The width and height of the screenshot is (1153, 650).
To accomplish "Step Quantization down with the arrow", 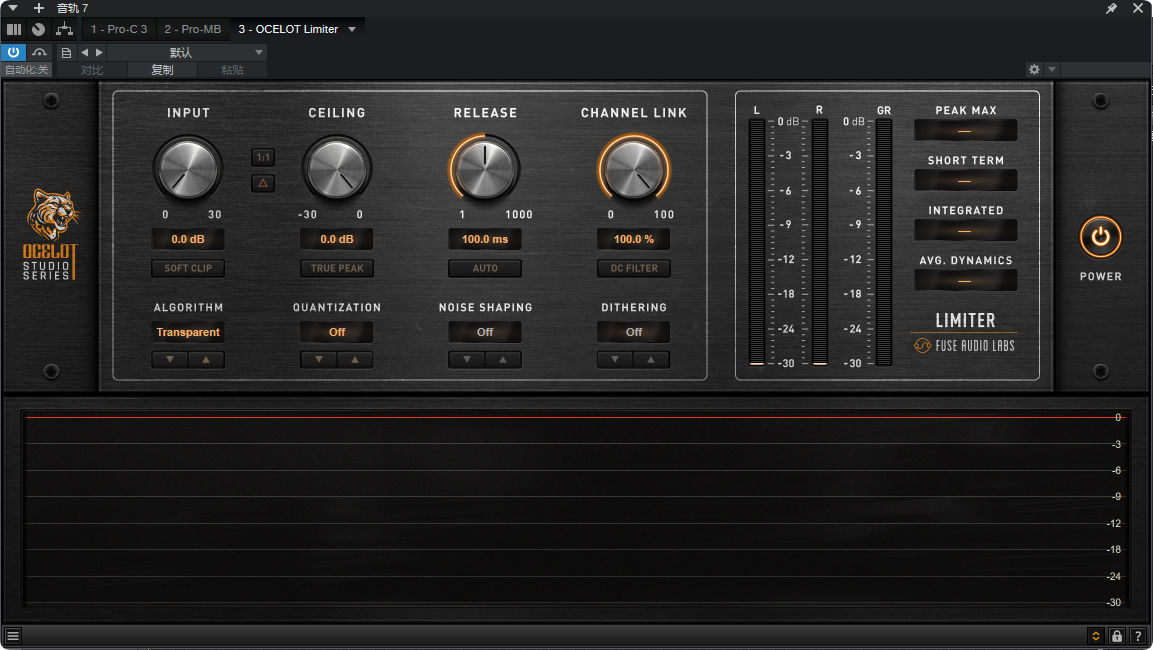I will coord(318,360).
